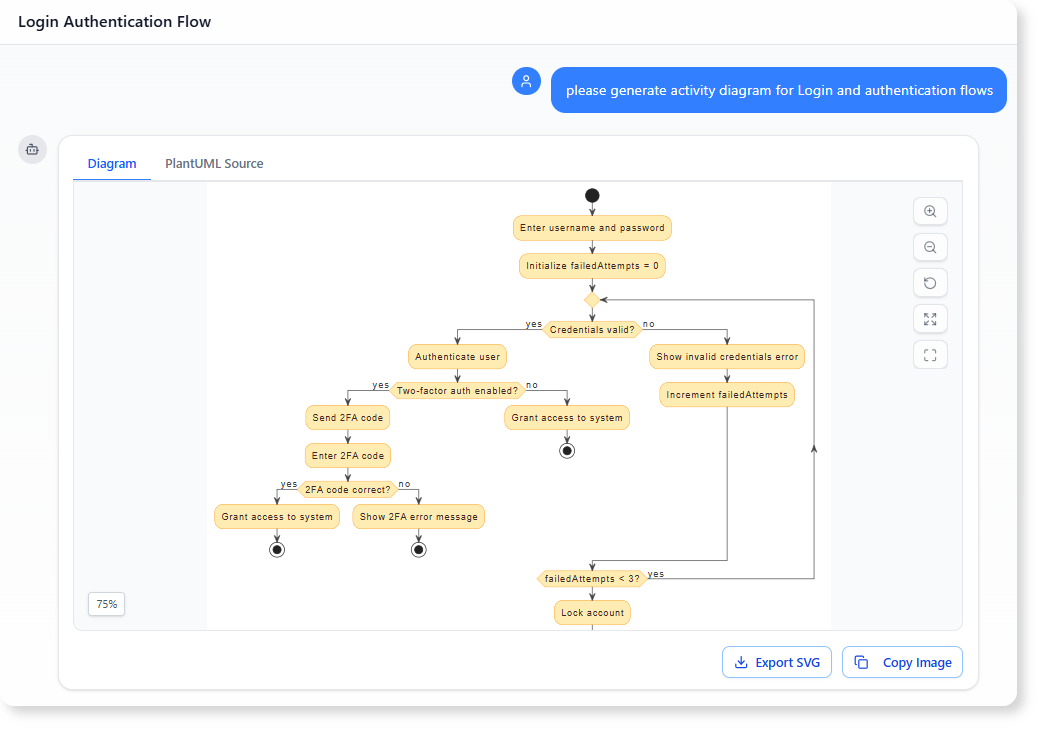This screenshot has width=1040, height=751.
Task: Click the Lock account activity node
Action: pyautogui.click(x=591, y=612)
